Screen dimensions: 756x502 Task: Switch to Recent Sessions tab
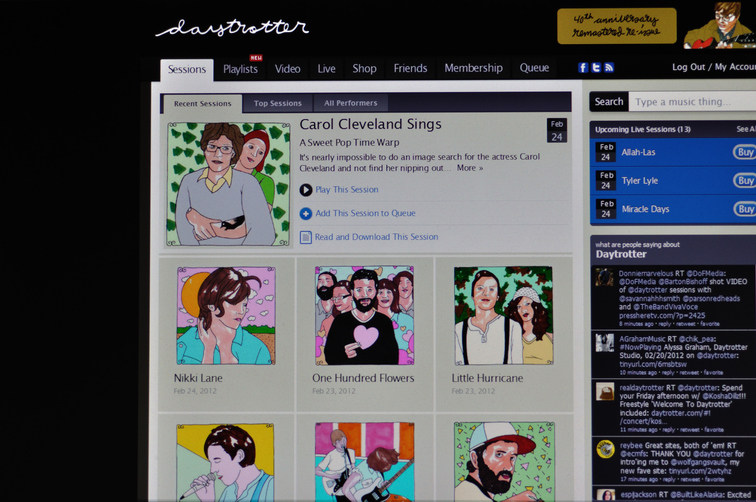(x=202, y=104)
